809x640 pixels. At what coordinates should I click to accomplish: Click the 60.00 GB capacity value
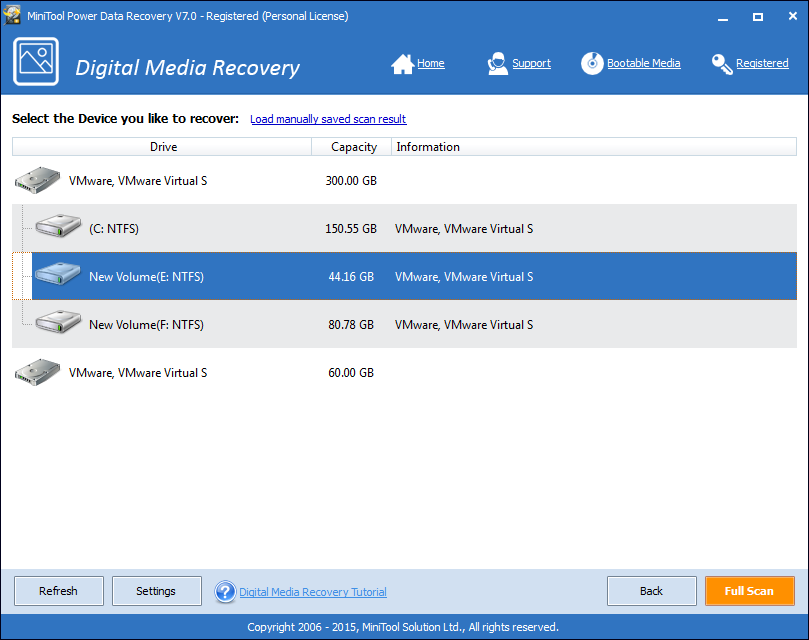click(x=351, y=373)
